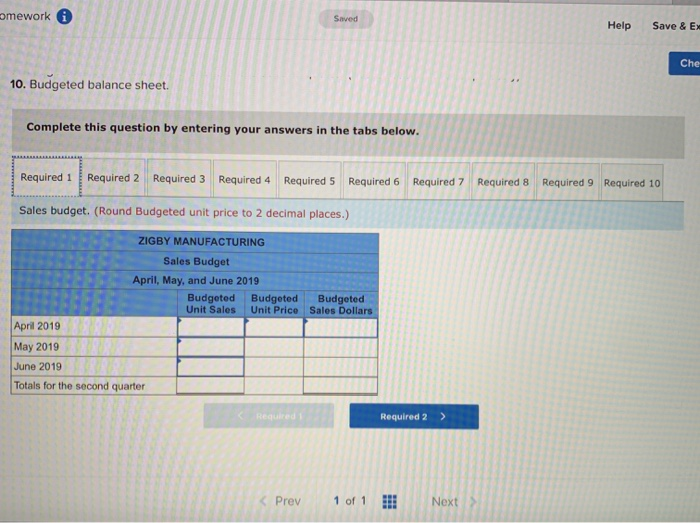Click the greyed-out Required 1 back button

(269, 416)
